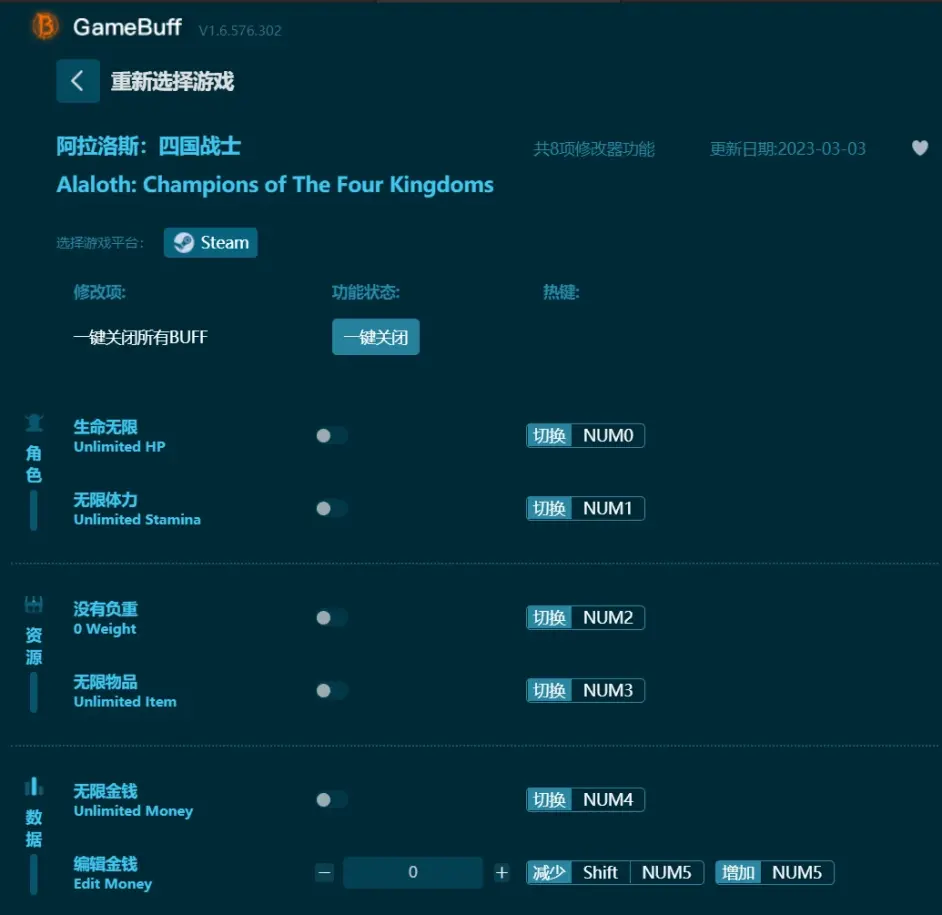Change the NUM0 hotkey for Unlimited HP
The height and width of the screenshot is (915, 942).
click(585, 436)
